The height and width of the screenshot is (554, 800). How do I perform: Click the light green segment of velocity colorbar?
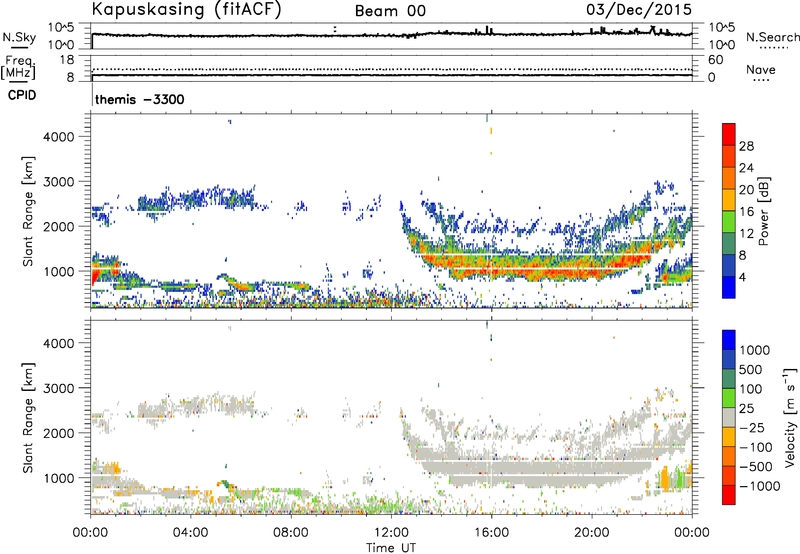729,399
